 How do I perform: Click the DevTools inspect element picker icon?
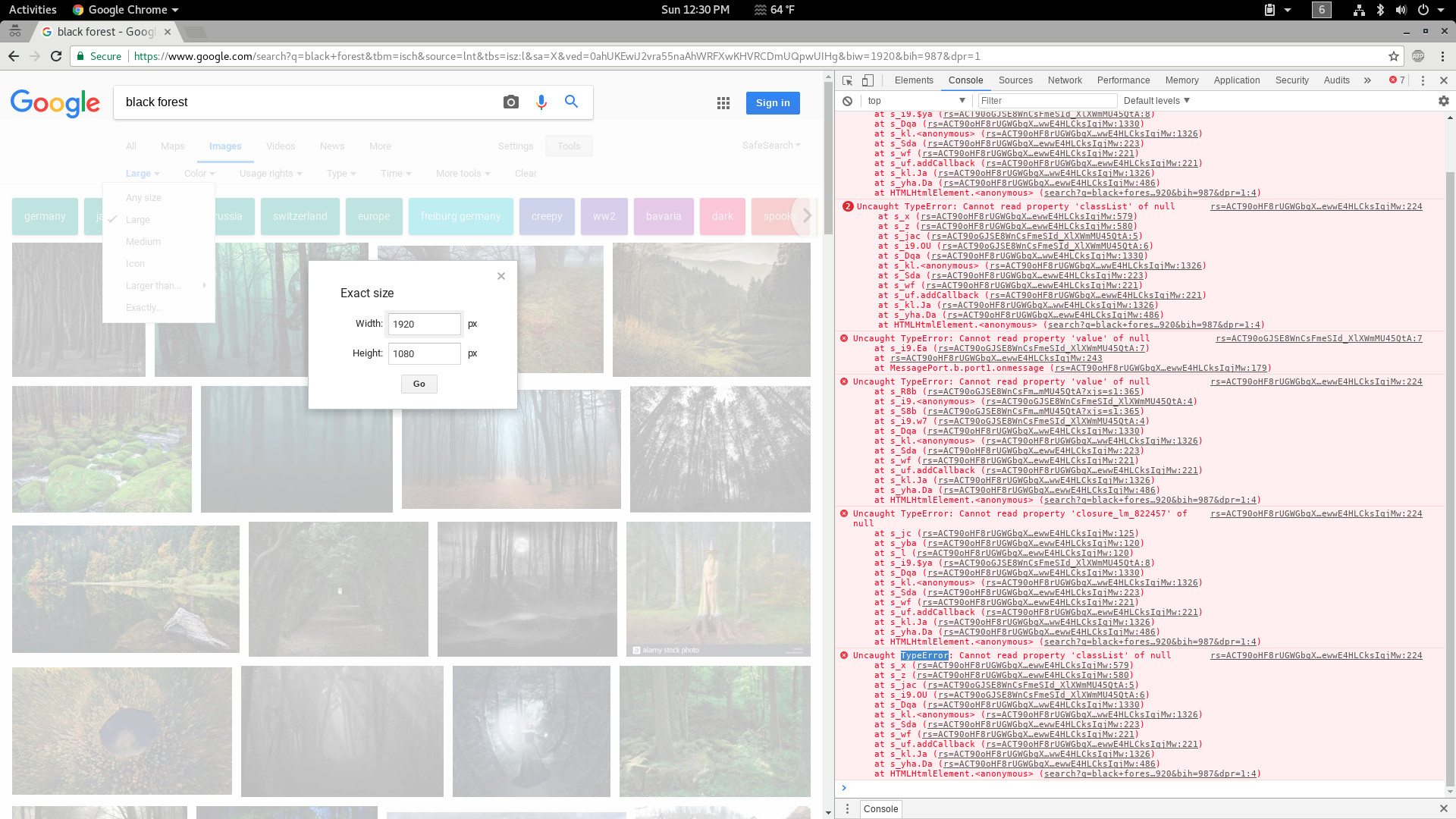coord(848,80)
